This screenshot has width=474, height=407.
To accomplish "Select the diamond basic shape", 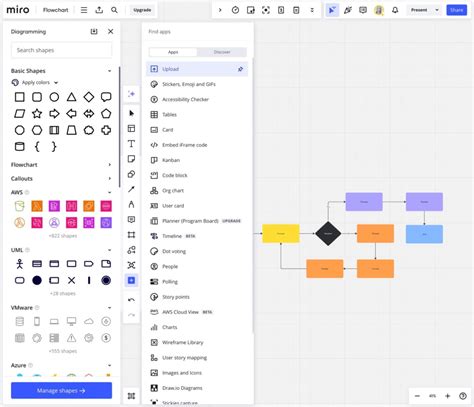I will click(89, 97).
